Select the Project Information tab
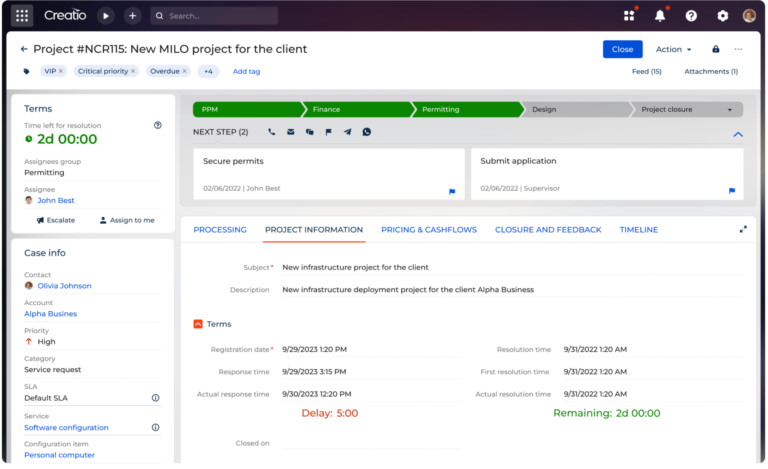 pos(314,230)
